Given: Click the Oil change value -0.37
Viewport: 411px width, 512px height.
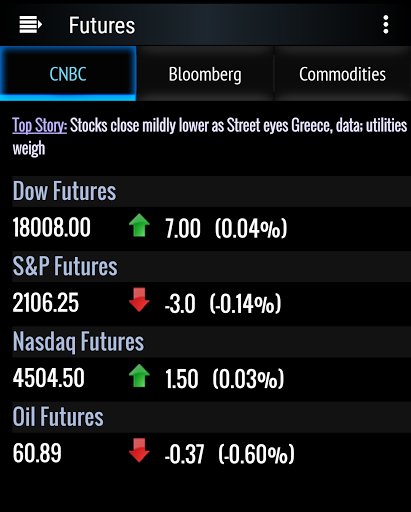Looking at the screenshot, I should coord(184,454).
